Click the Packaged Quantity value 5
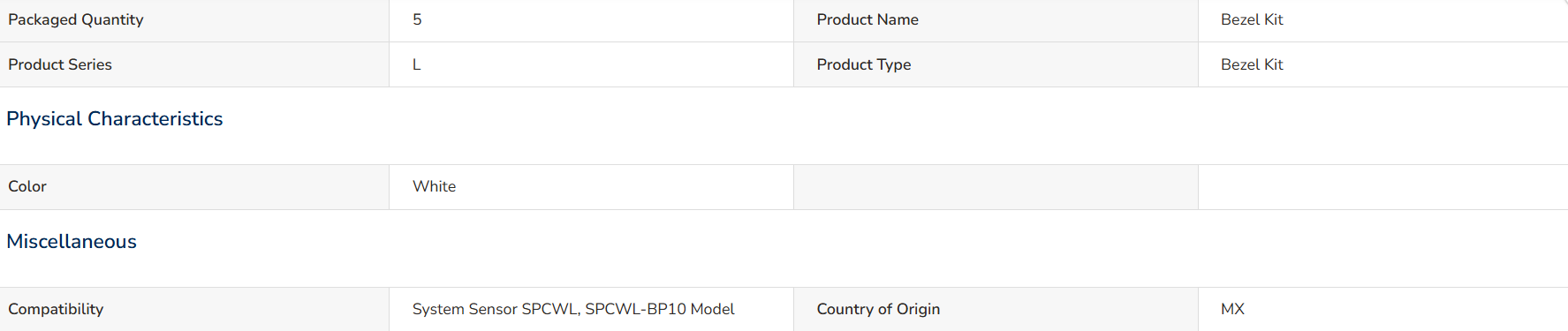 417,19
